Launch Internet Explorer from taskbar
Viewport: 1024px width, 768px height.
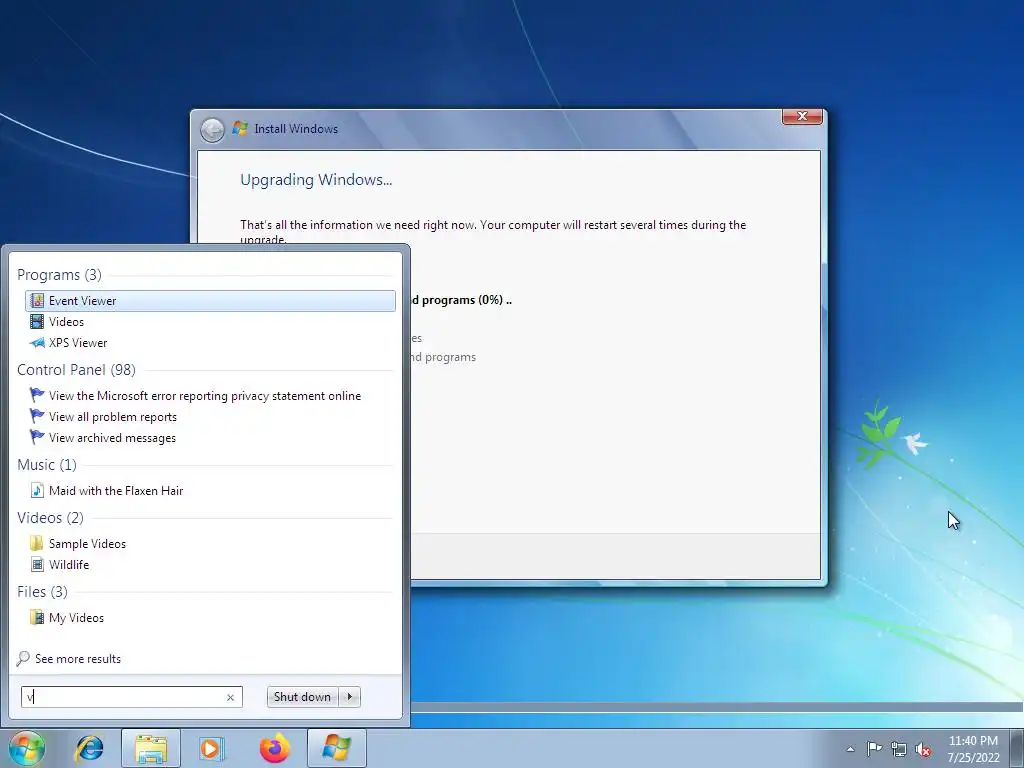point(89,748)
